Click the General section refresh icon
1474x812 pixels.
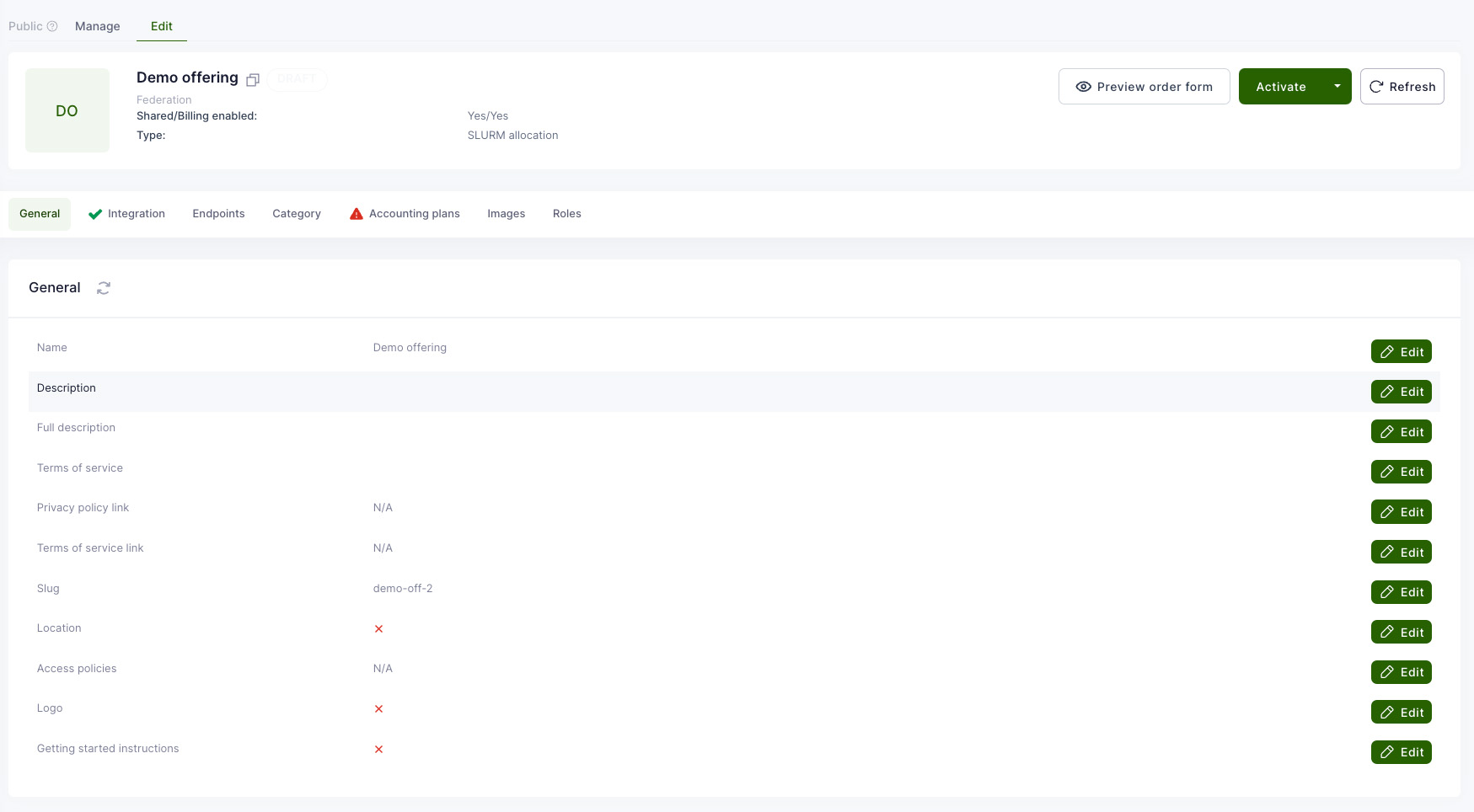click(104, 288)
